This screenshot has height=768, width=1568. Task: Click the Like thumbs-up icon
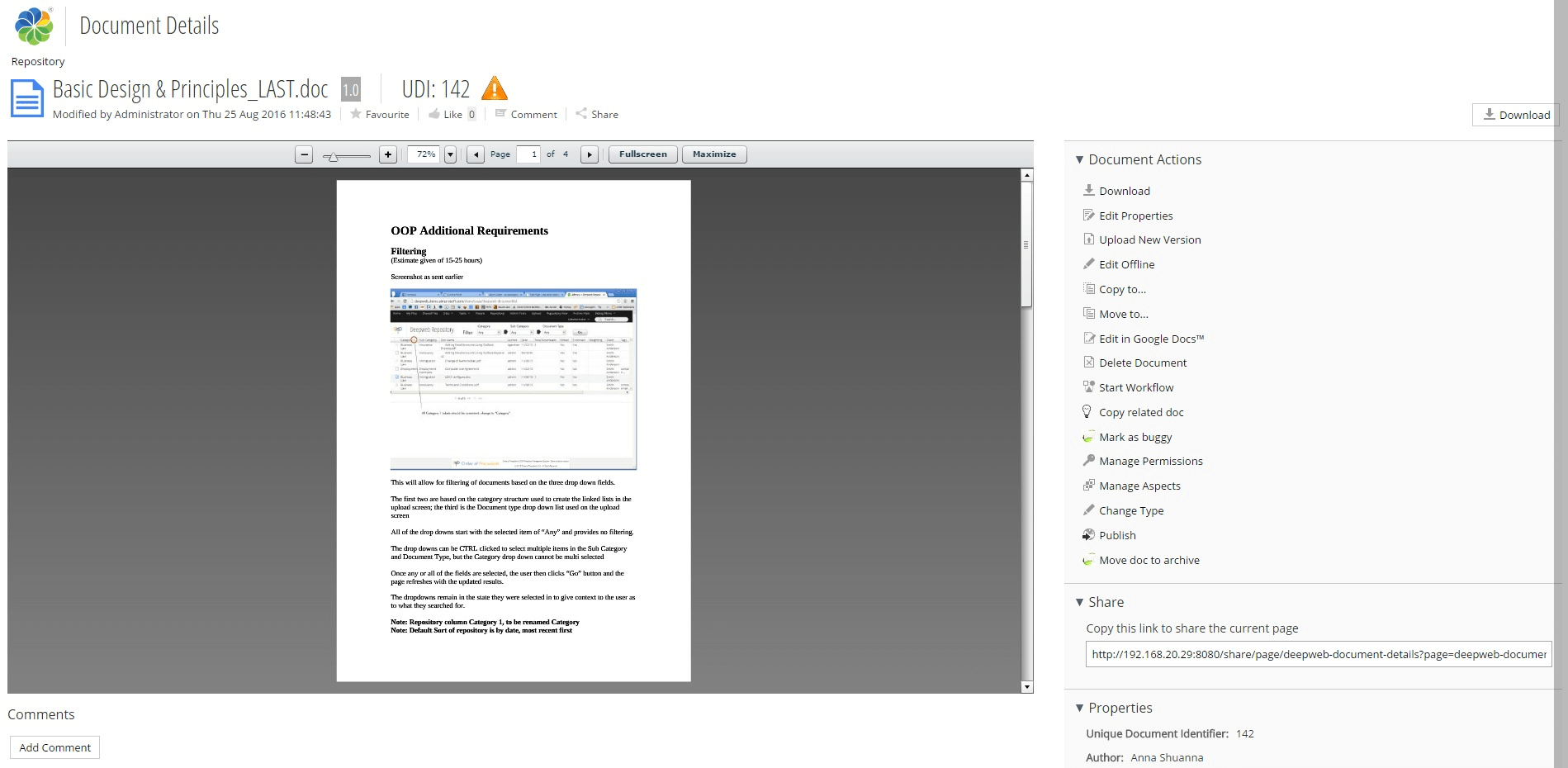[x=434, y=114]
